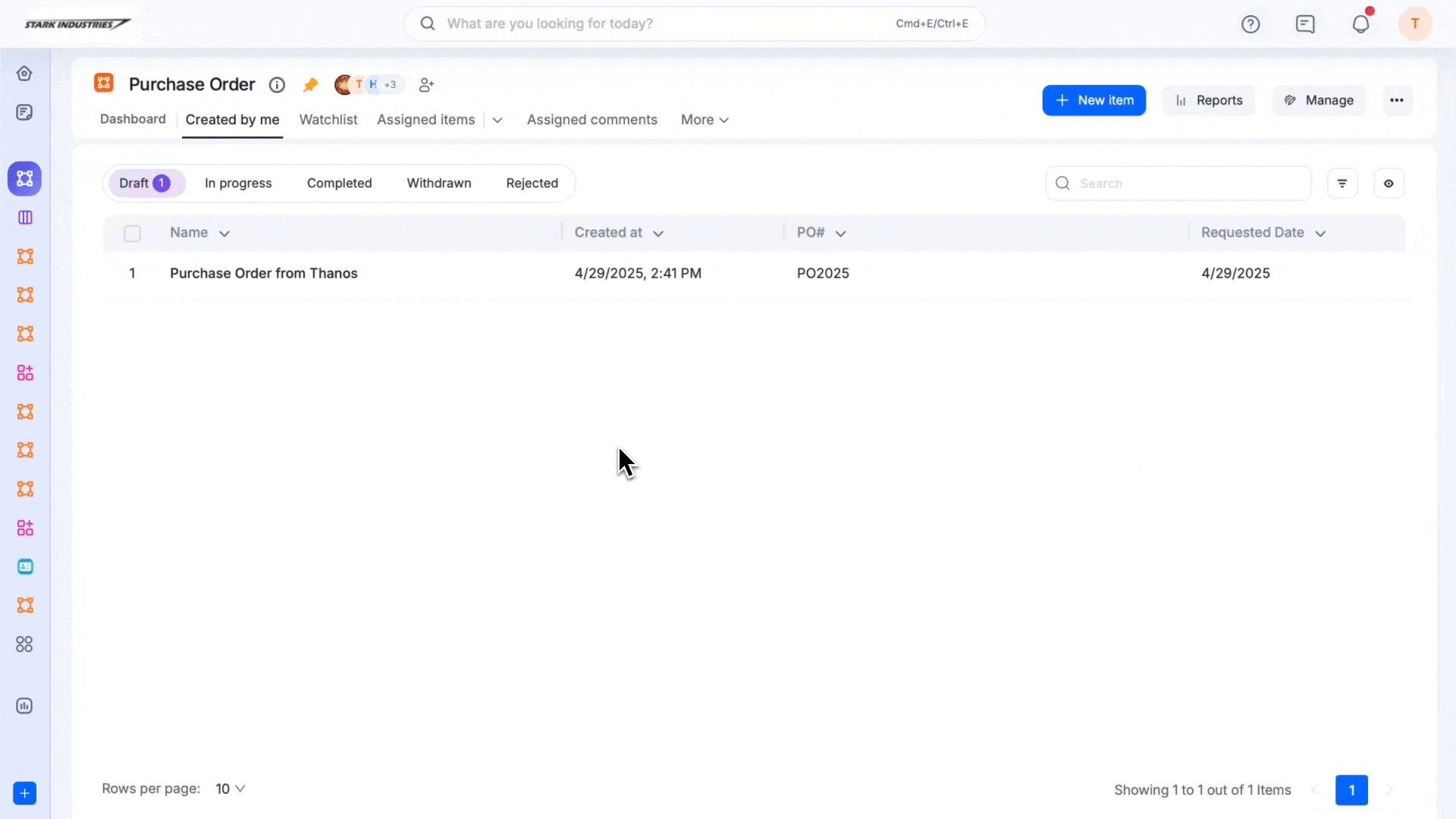Toggle the pin icon beside Purchase Order
Viewport: 1456px width, 819px height.
coord(310,85)
